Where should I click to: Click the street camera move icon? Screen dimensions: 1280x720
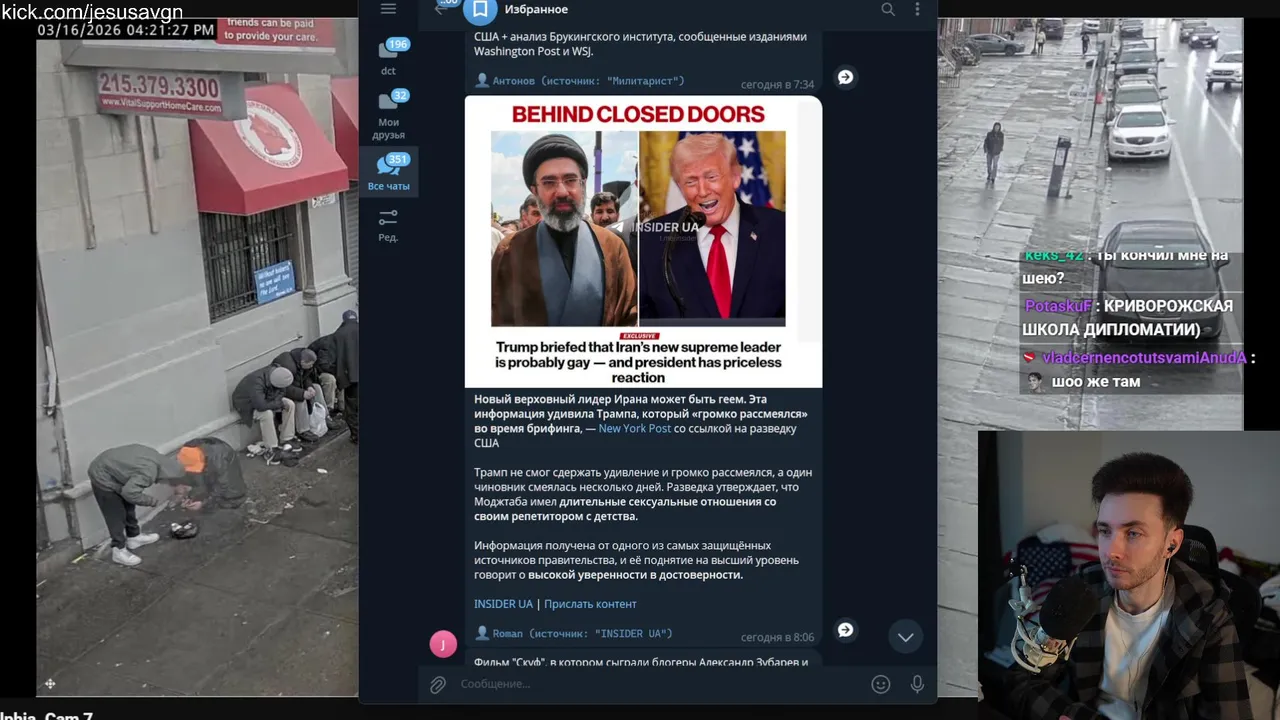tap(50, 684)
